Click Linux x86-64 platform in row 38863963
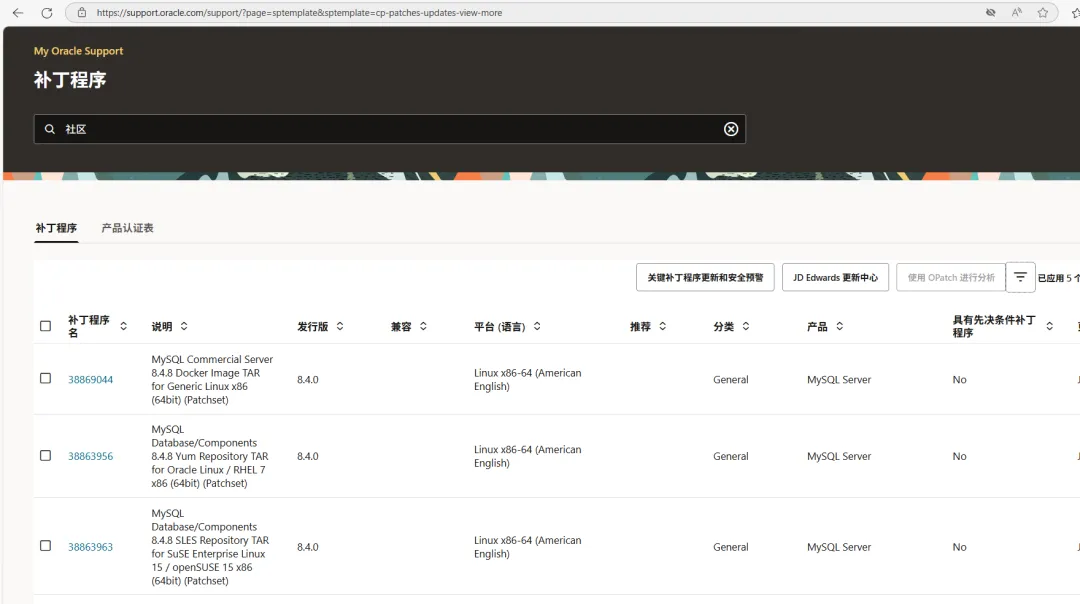The image size is (1080, 604). tap(528, 547)
